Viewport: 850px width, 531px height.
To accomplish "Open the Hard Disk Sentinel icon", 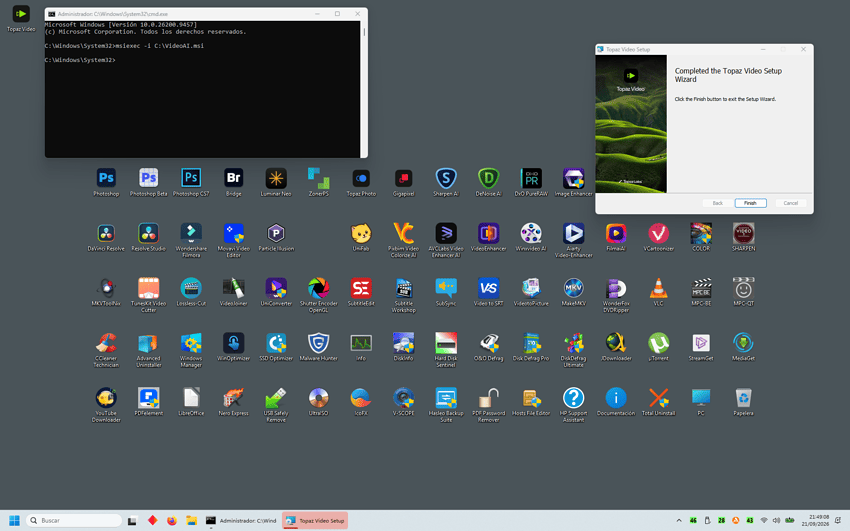I will pyautogui.click(x=446, y=350).
